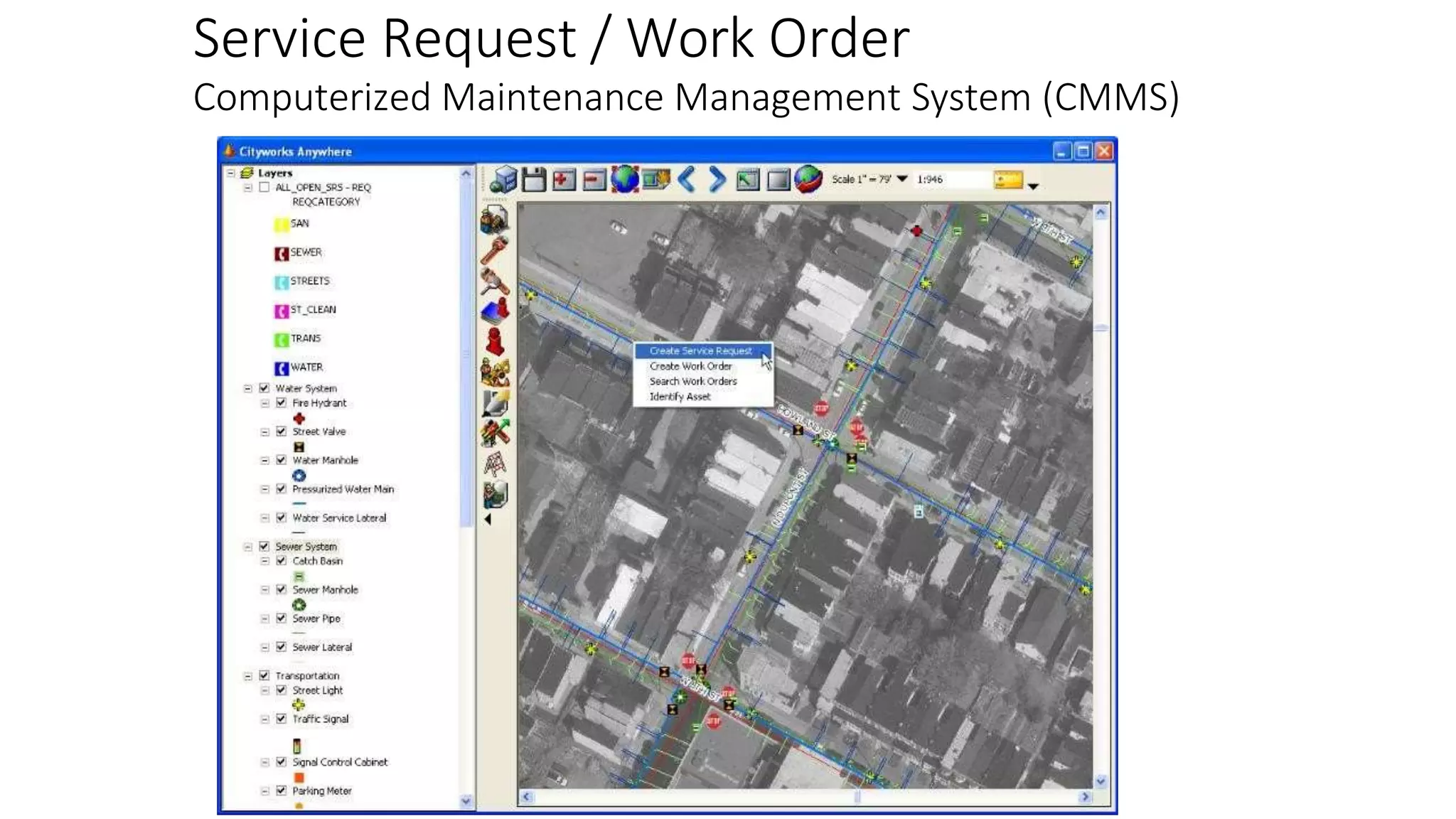
Task: Open dropdown arrow next to bookmark icon
Action: 1034,186
